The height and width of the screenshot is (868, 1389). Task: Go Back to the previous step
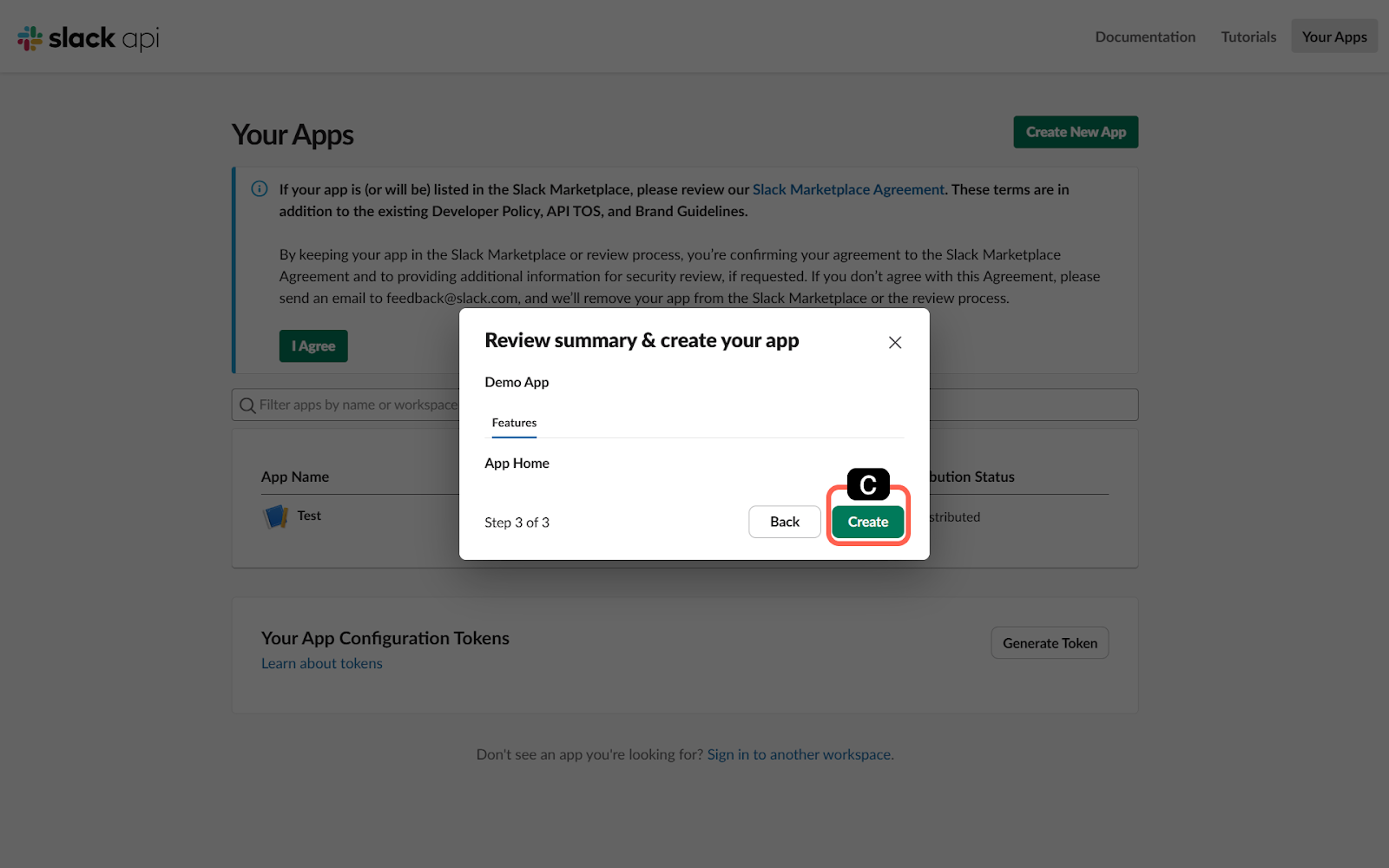pyautogui.click(x=784, y=522)
